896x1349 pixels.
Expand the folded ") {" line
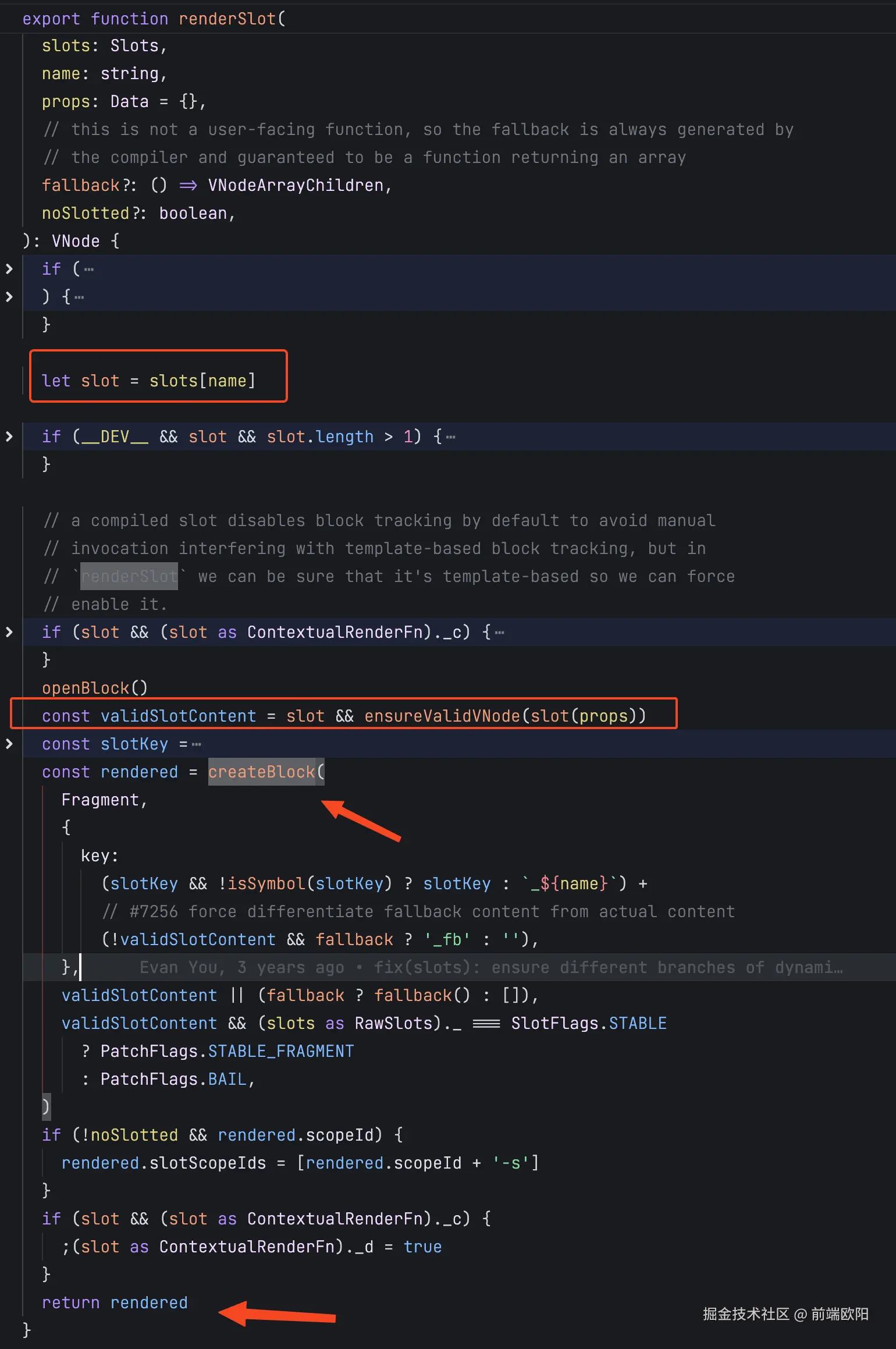[x=9, y=297]
